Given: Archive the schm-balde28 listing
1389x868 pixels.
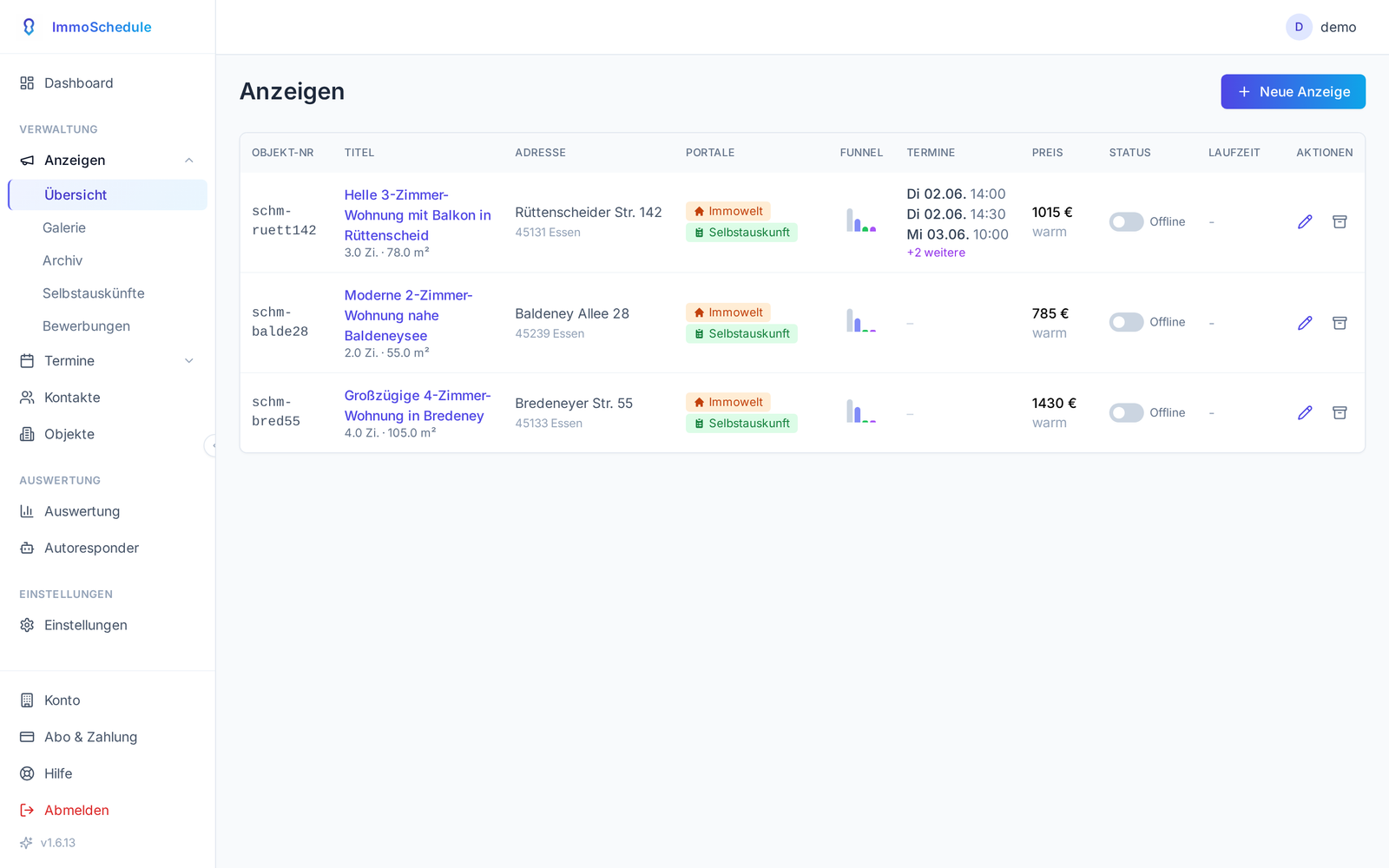Looking at the screenshot, I should coord(1340,323).
